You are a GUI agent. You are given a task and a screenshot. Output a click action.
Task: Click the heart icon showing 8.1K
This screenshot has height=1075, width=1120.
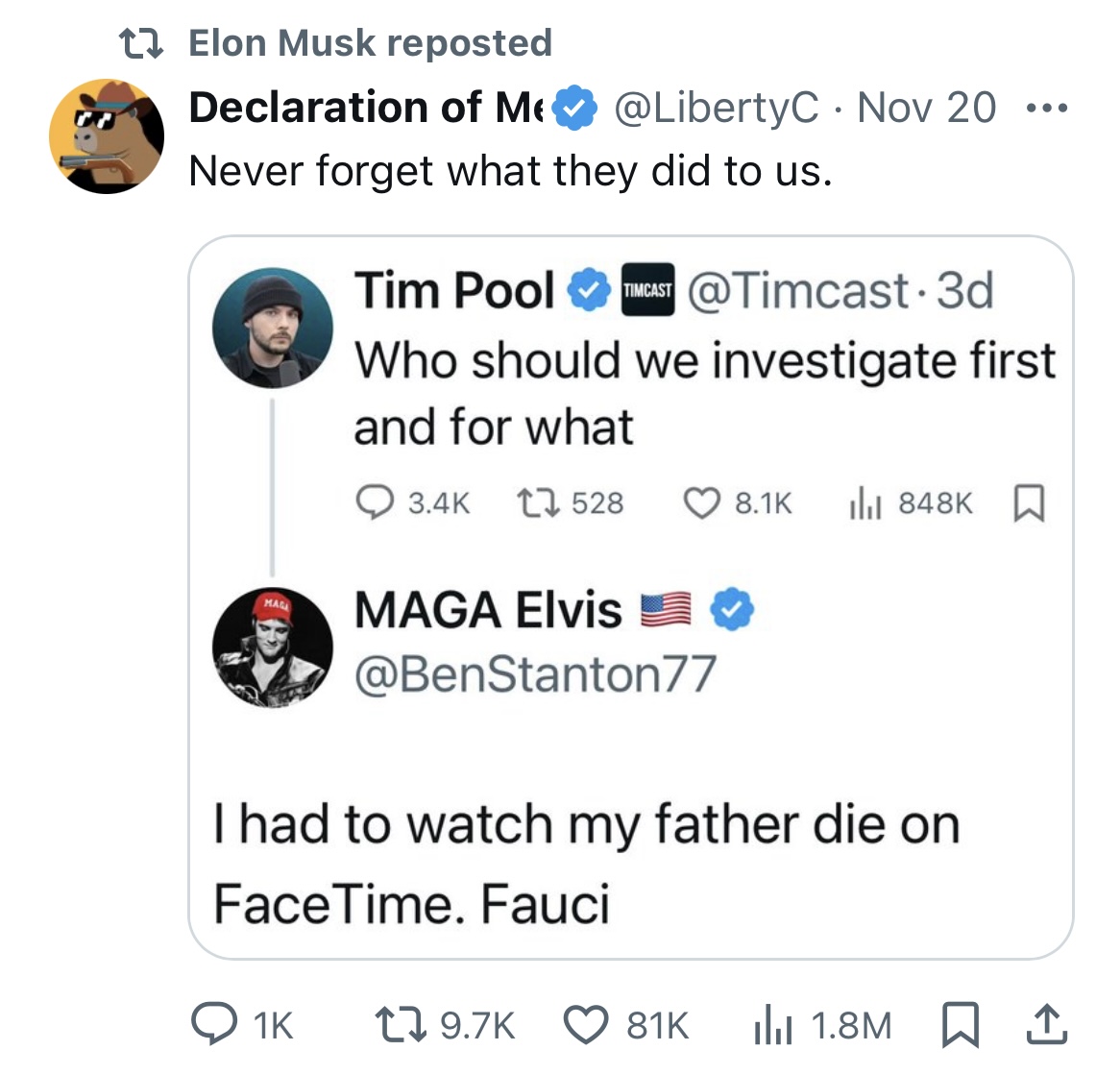pyautogui.click(x=701, y=502)
